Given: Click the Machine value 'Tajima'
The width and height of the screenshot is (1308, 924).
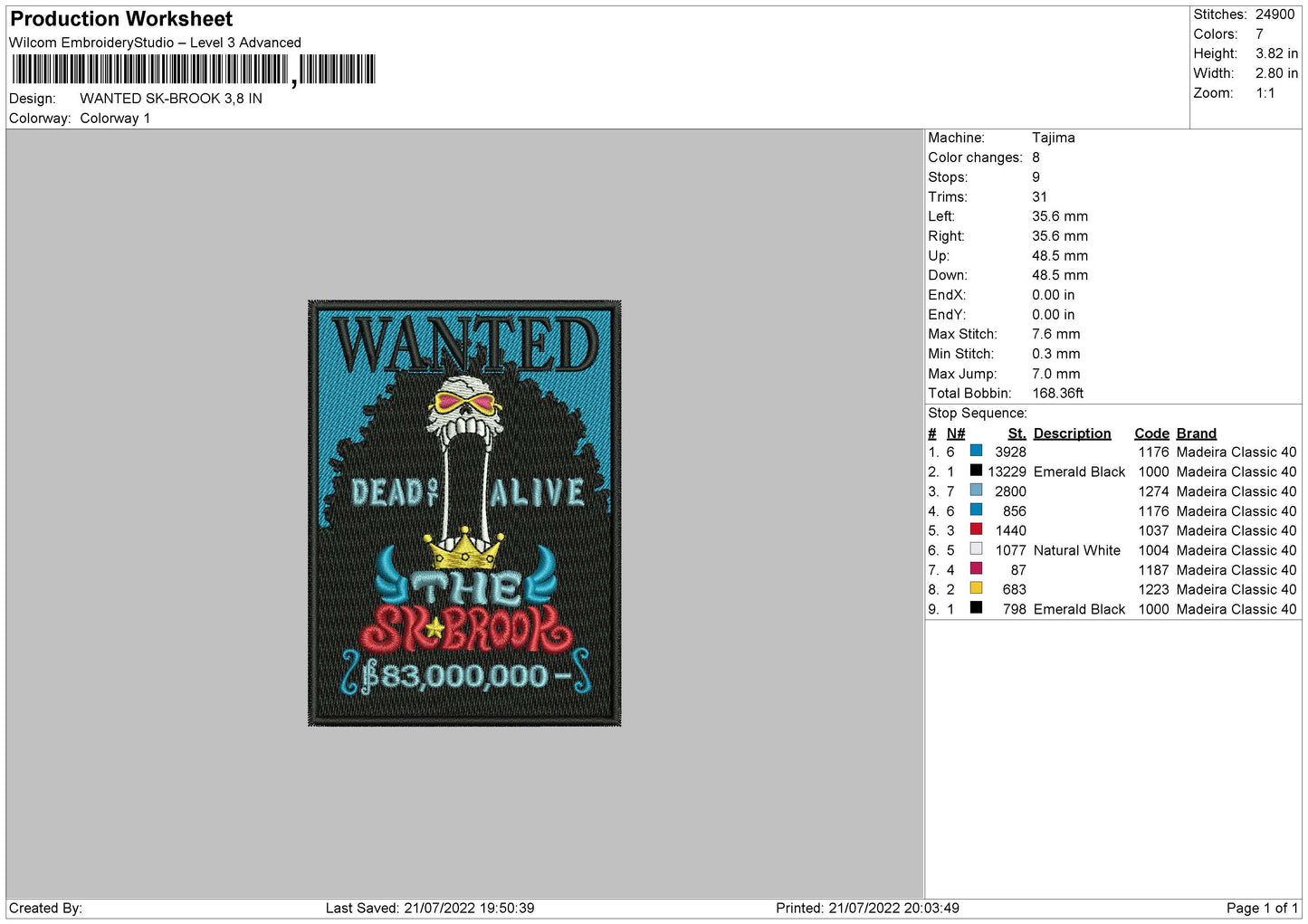Looking at the screenshot, I should (1054, 138).
